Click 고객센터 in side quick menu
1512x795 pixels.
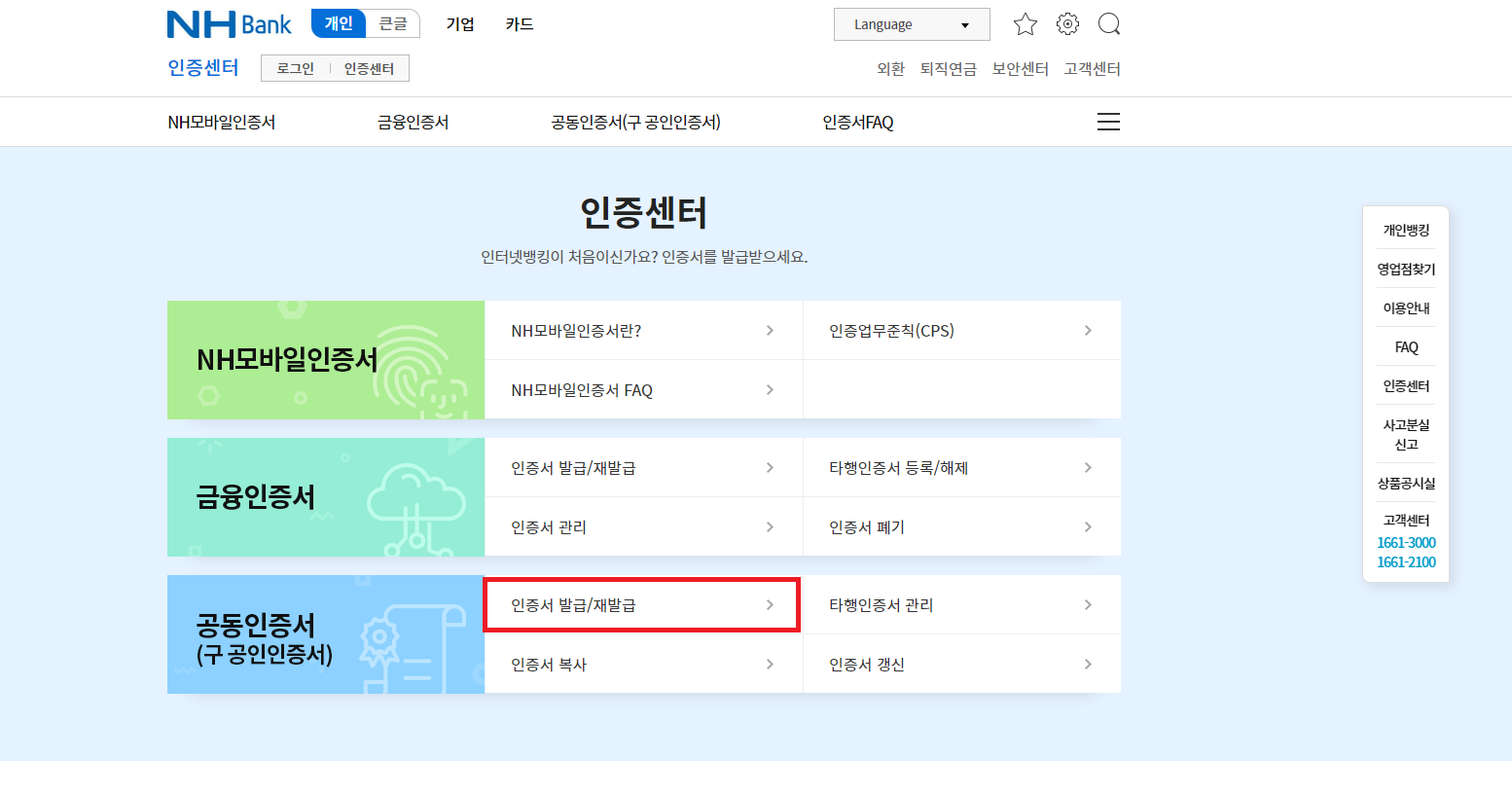point(1406,521)
